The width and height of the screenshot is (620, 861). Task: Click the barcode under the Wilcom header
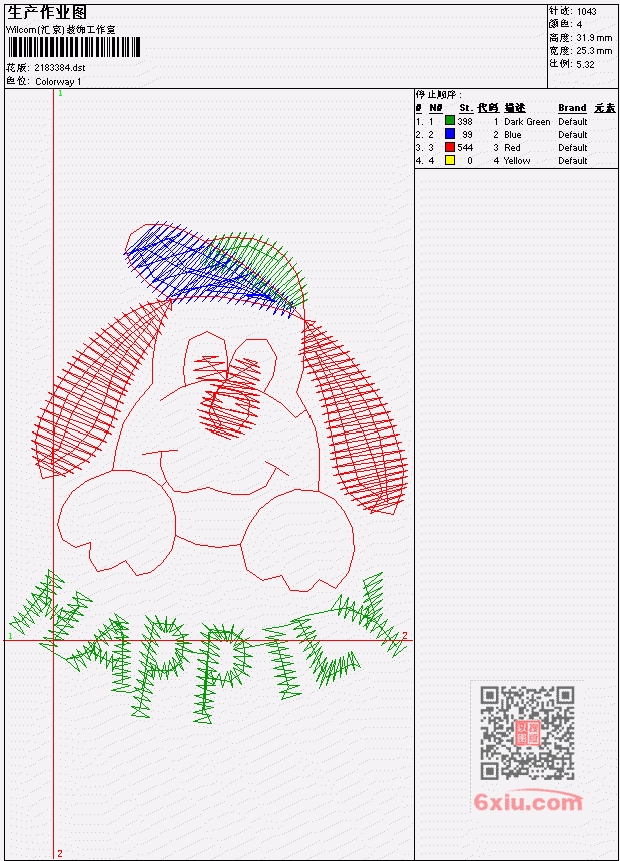pyautogui.click(x=74, y=47)
